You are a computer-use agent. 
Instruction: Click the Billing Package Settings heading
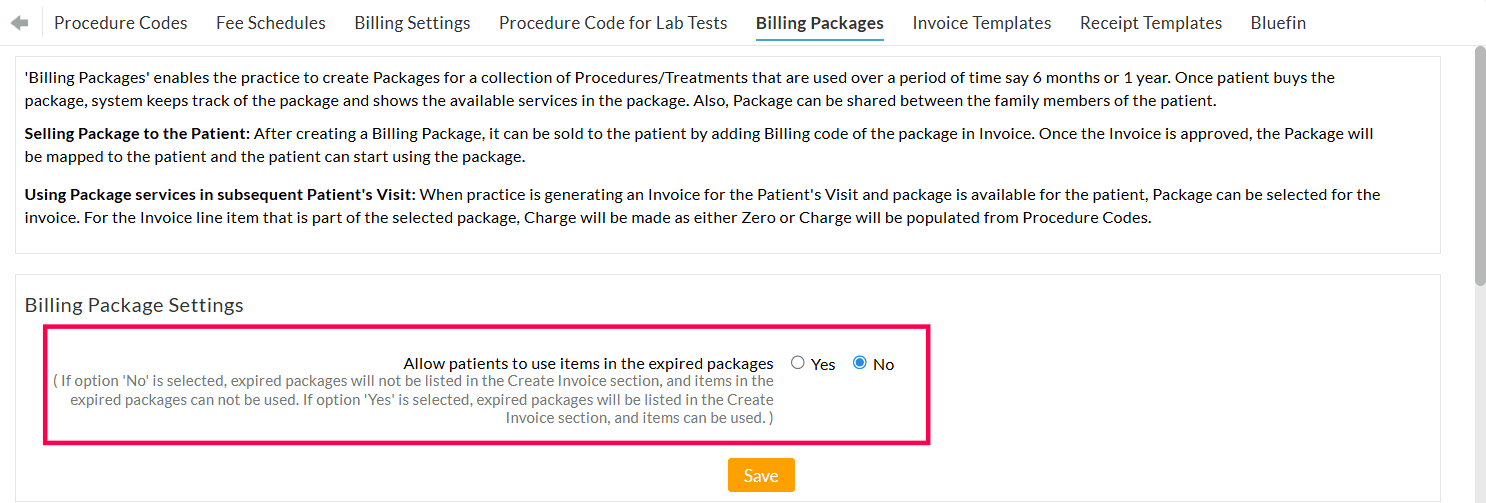pyautogui.click(x=134, y=305)
